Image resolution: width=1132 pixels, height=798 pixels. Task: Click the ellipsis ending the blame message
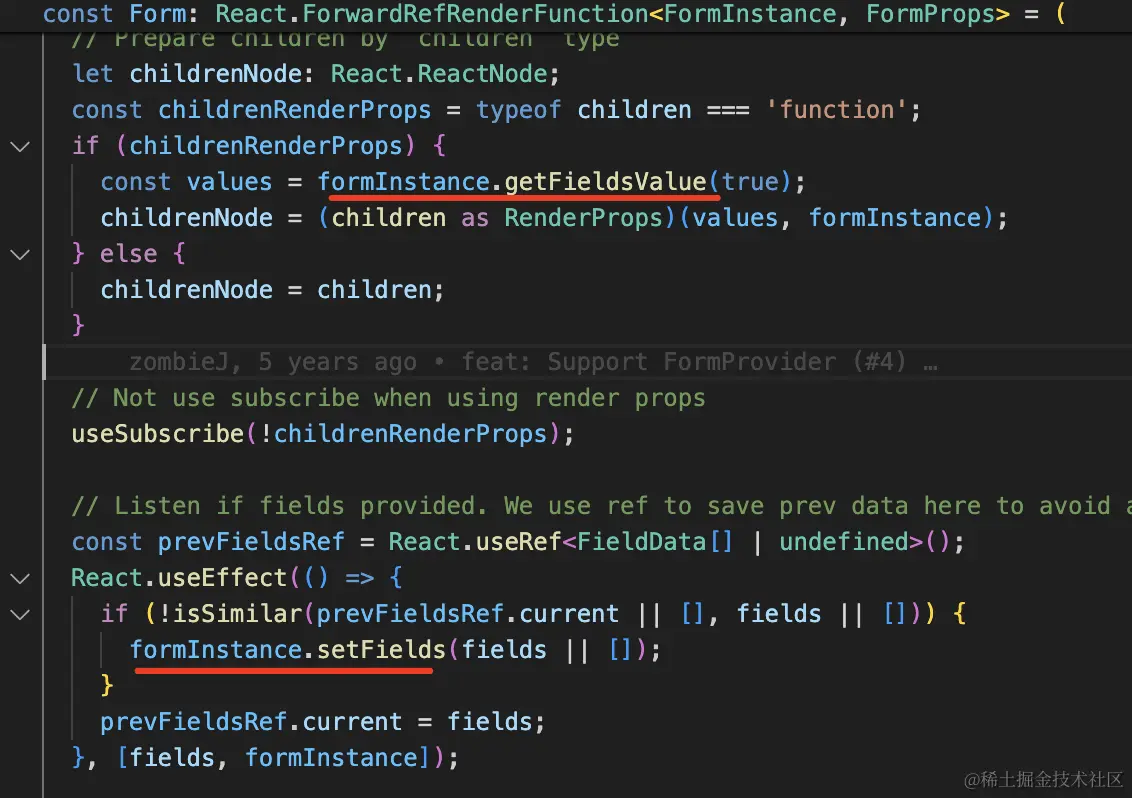point(930,362)
